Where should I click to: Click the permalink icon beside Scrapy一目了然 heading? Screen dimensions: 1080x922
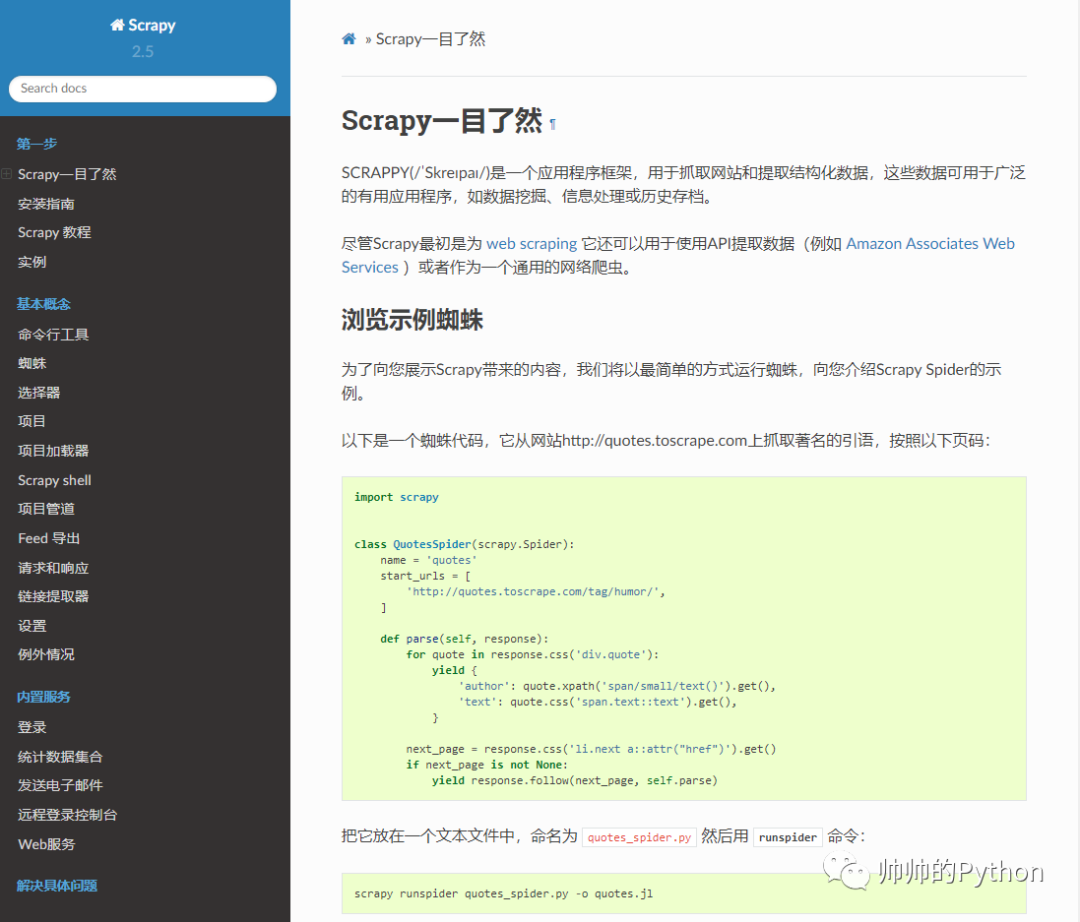(552, 125)
